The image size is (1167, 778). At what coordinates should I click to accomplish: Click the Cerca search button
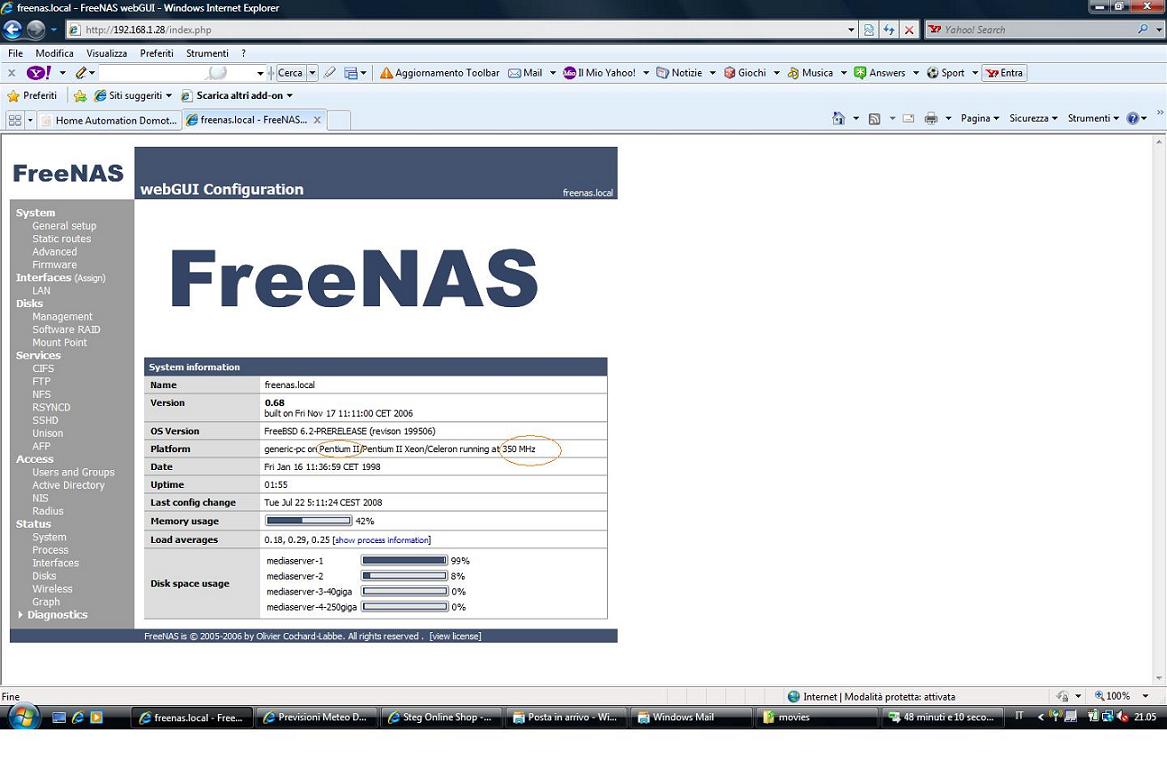pos(290,73)
